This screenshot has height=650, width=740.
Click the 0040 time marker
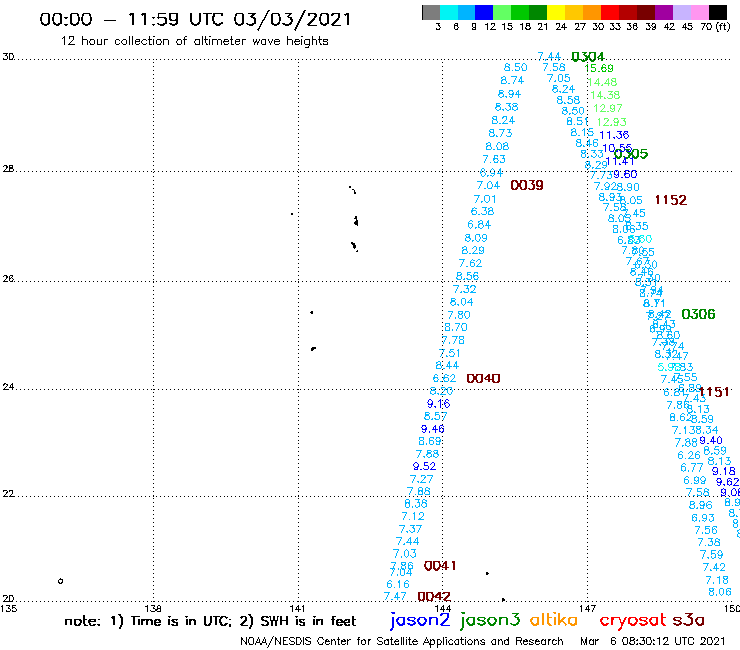pos(483,379)
